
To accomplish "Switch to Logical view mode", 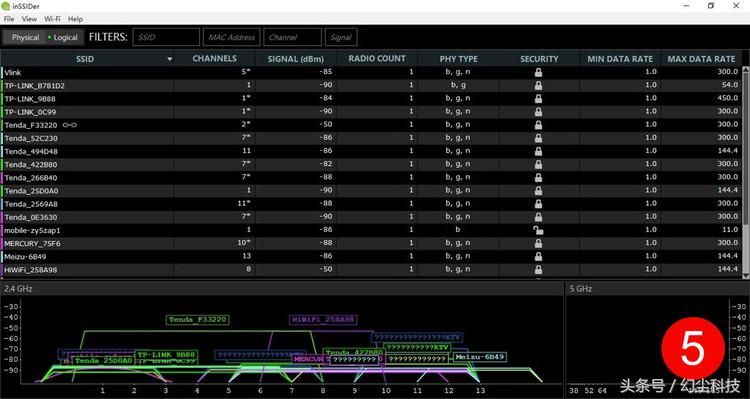I will click(x=63, y=37).
